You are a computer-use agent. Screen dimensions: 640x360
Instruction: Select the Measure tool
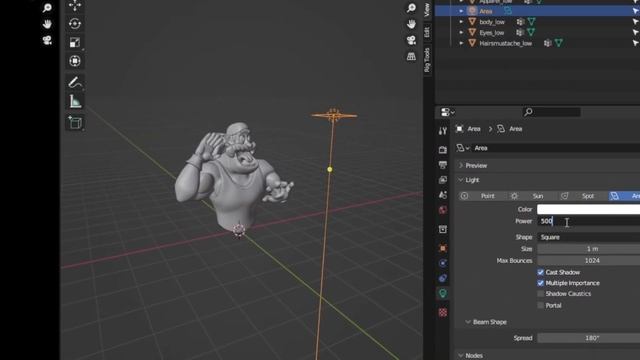(x=75, y=101)
